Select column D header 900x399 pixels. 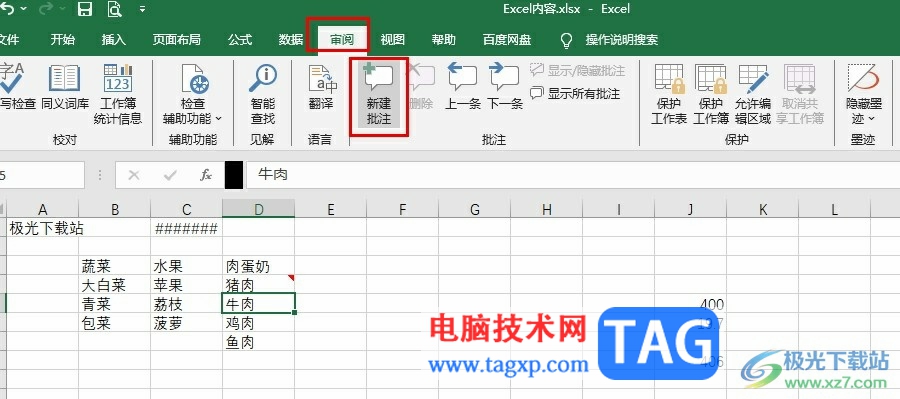[x=259, y=210]
